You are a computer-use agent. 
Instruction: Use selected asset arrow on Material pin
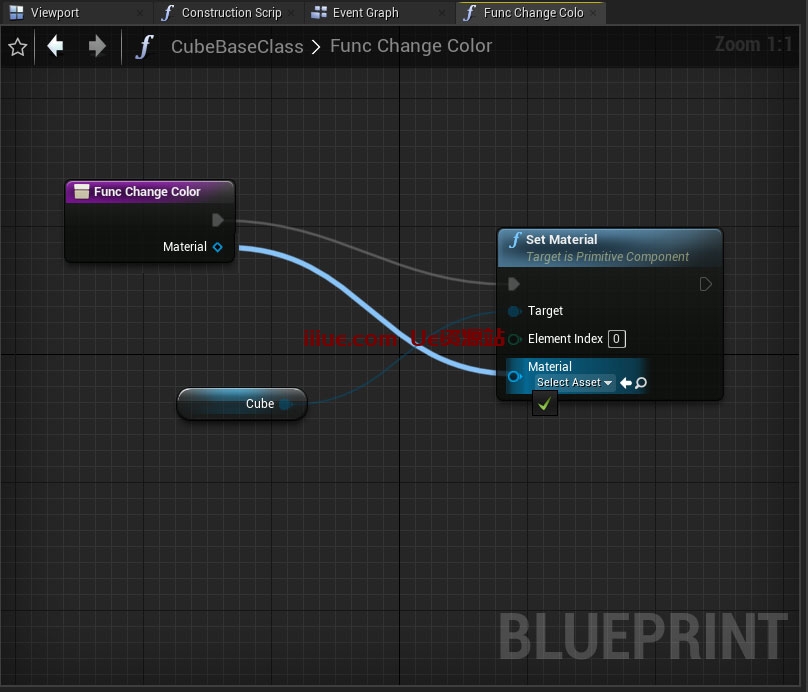625,383
